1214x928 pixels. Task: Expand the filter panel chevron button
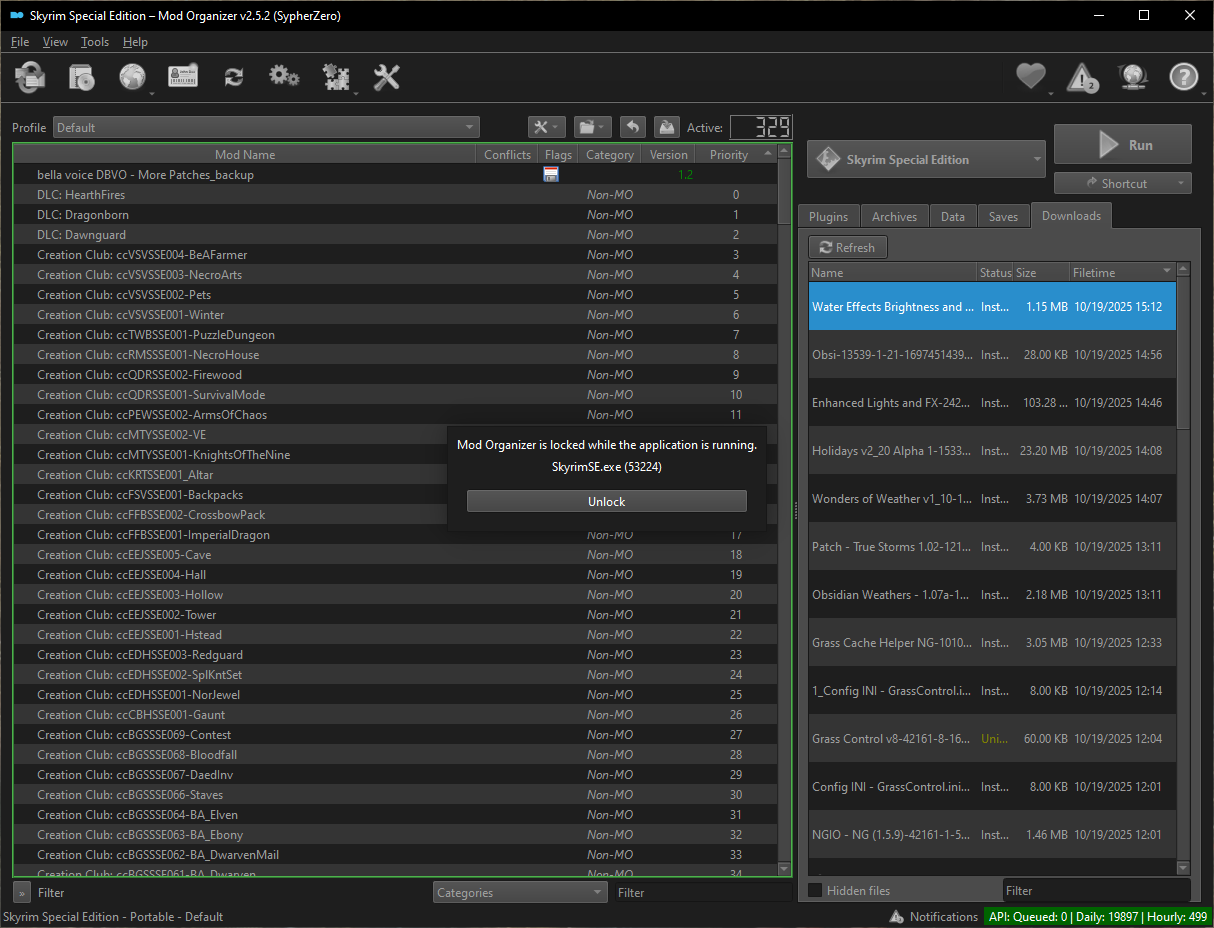click(x=22, y=892)
